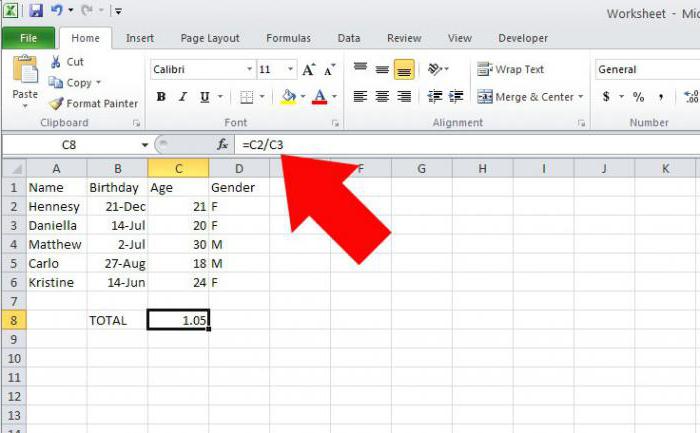Expand the Fill Color dropdown arrow
Viewport: 700px width, 433px height.
[303, 96]
